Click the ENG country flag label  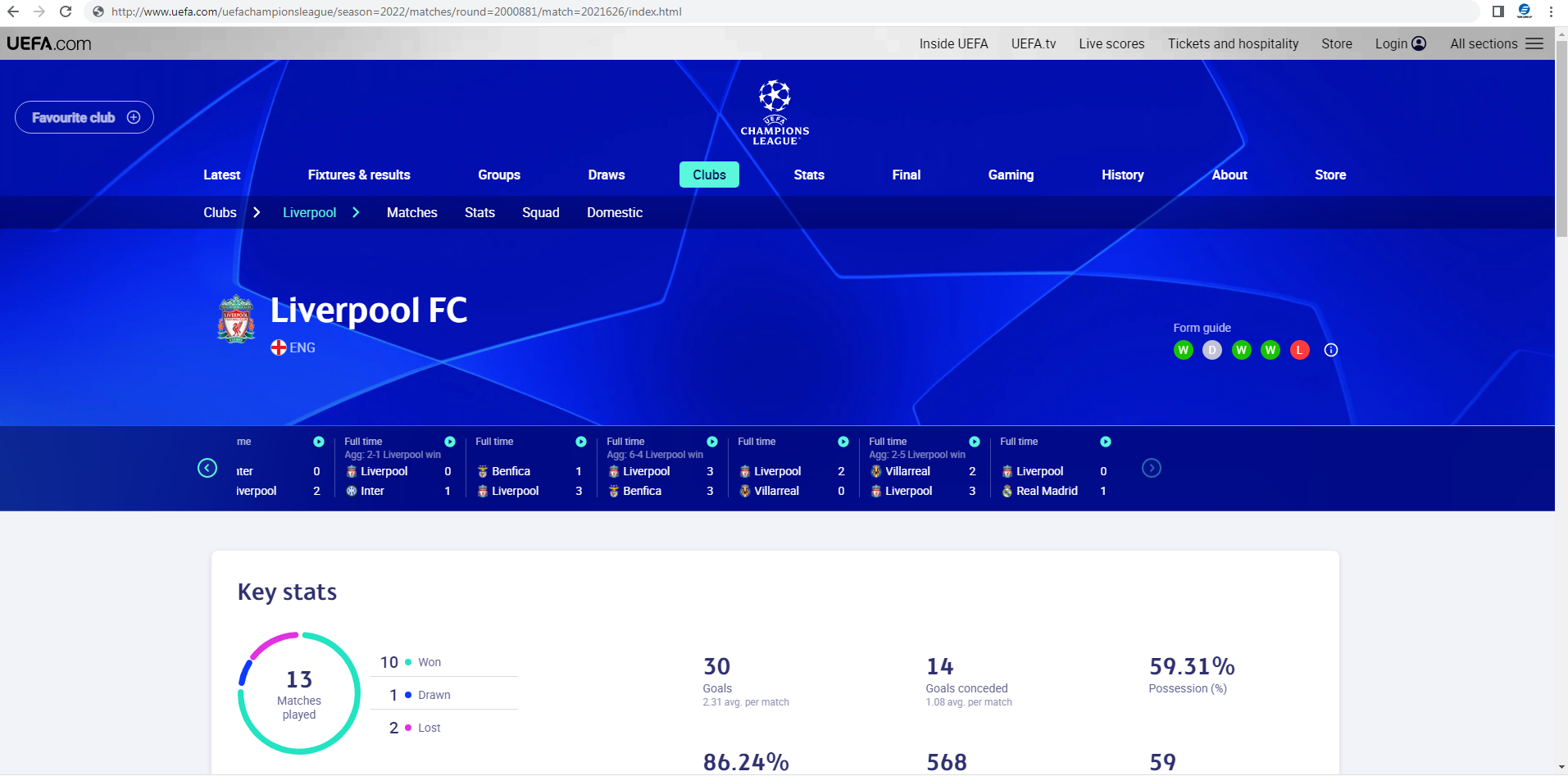pos(293,347)
